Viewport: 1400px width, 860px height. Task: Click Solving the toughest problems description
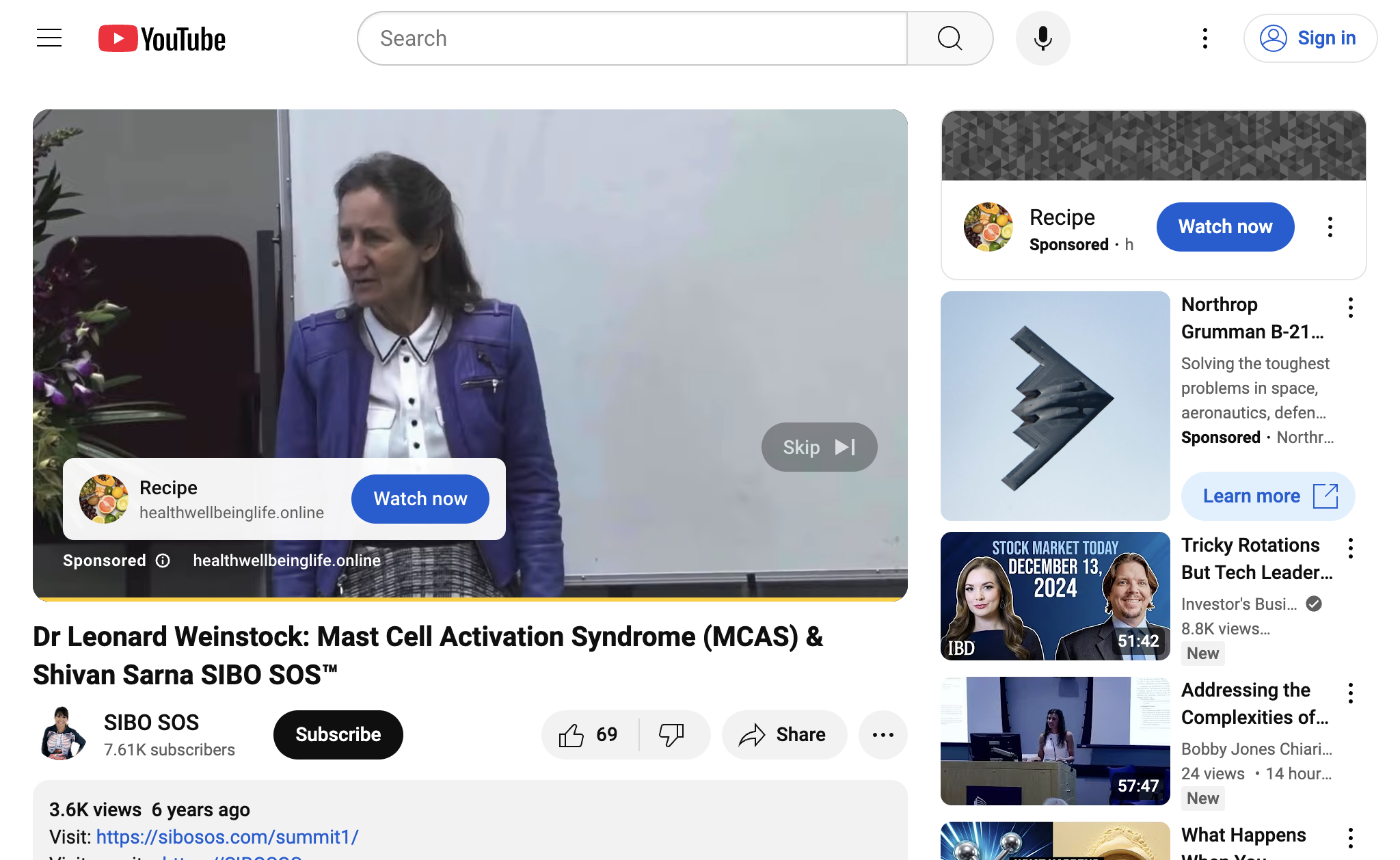[1255, 388]
